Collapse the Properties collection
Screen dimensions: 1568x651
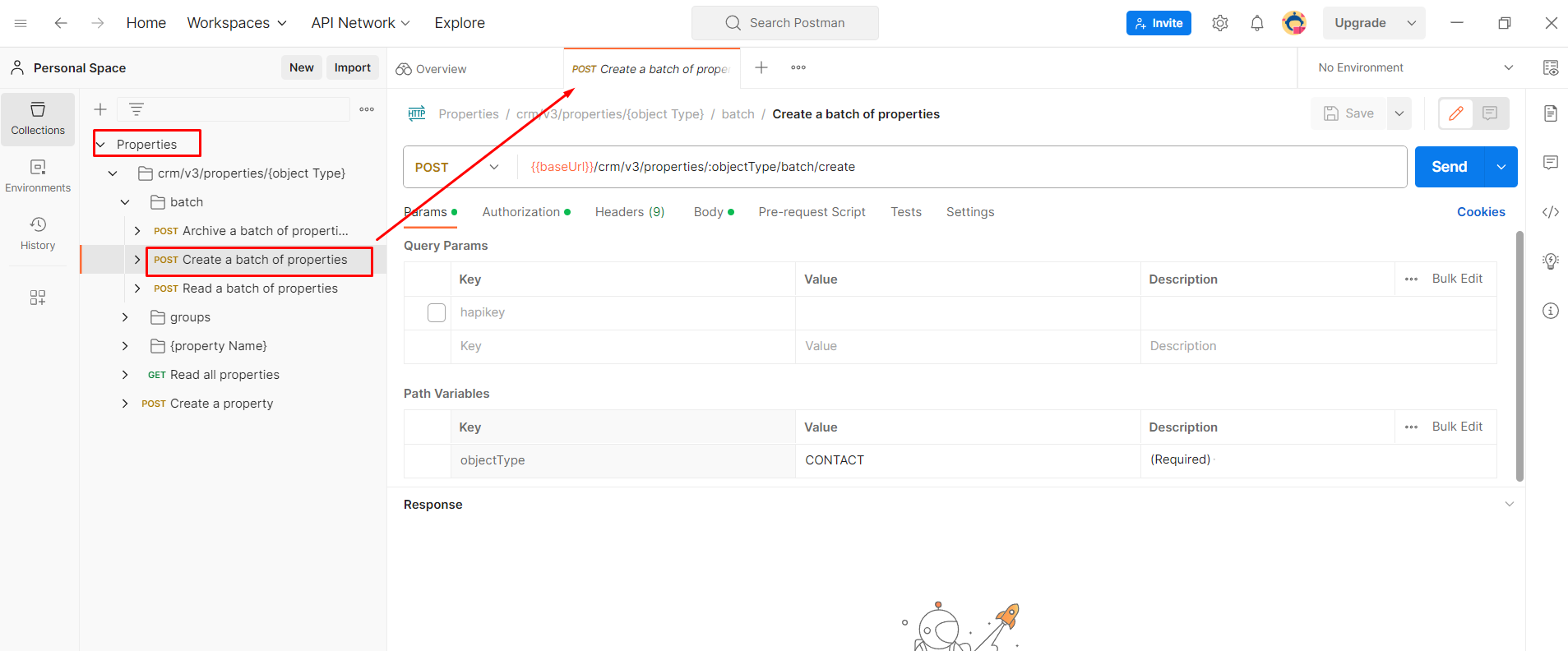coord(100,145)
